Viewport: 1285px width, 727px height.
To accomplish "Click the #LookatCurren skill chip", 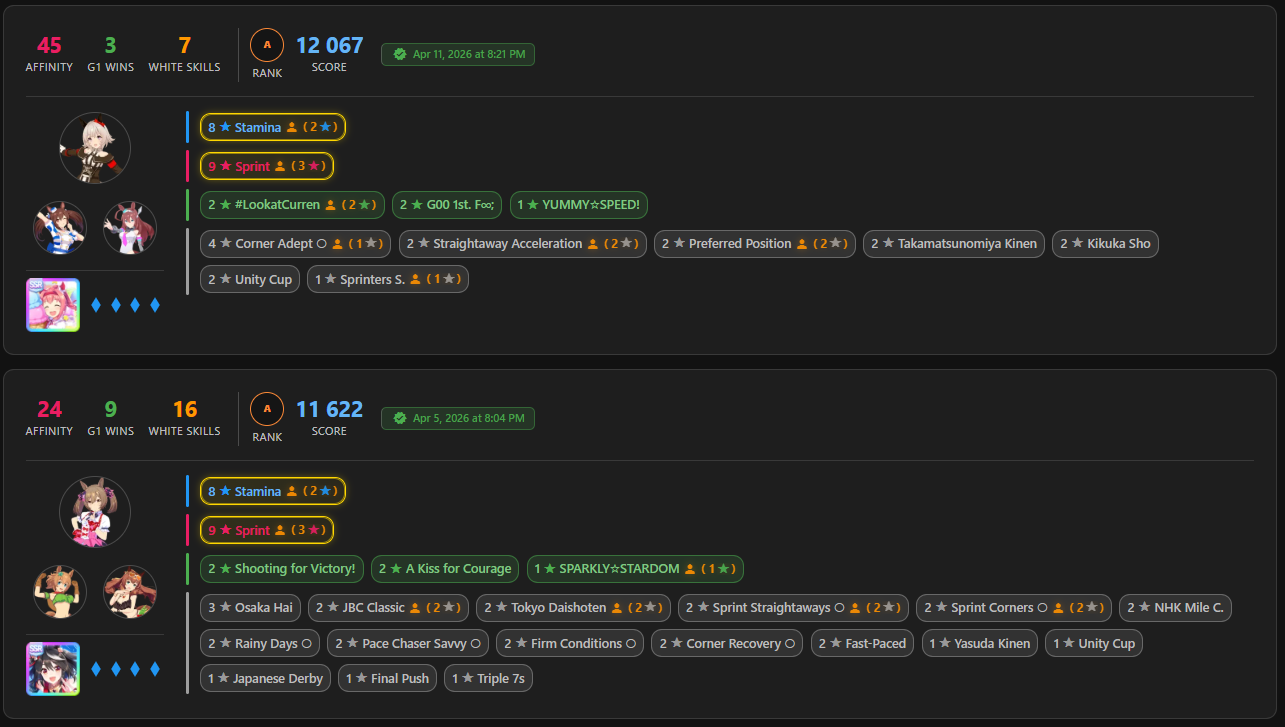I will (292, 205).
